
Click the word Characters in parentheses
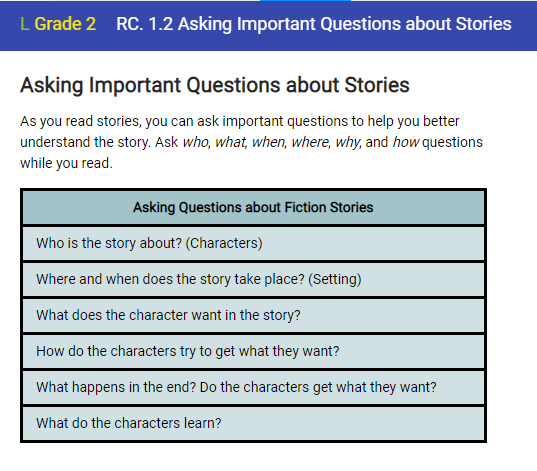(x=224, y=243)
